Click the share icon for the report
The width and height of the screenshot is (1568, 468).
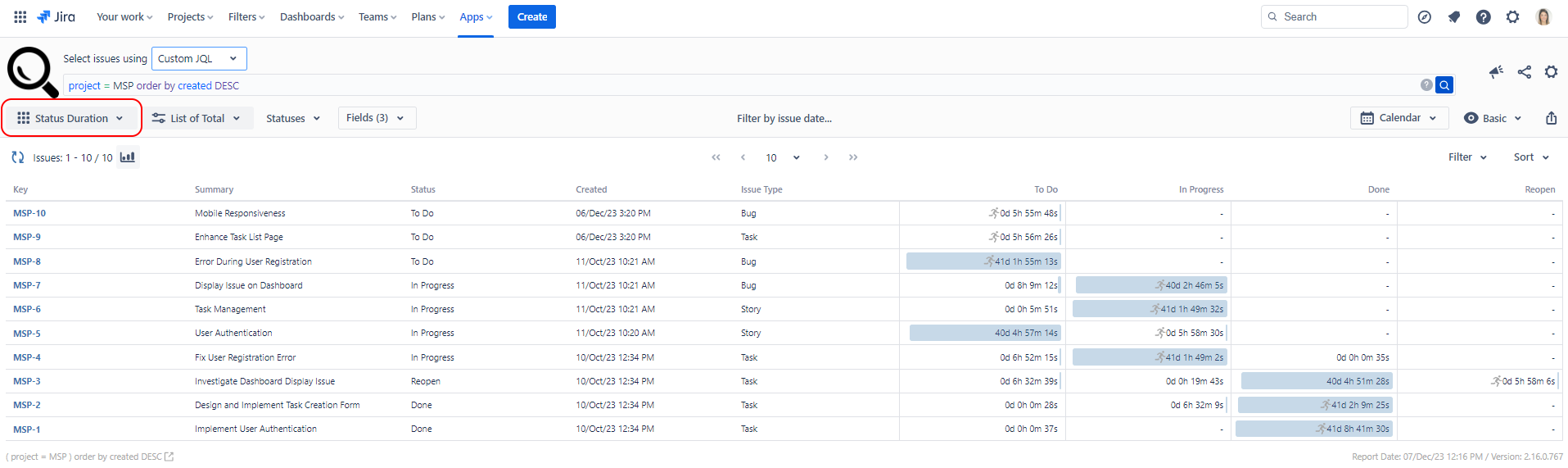(1524, 72)
